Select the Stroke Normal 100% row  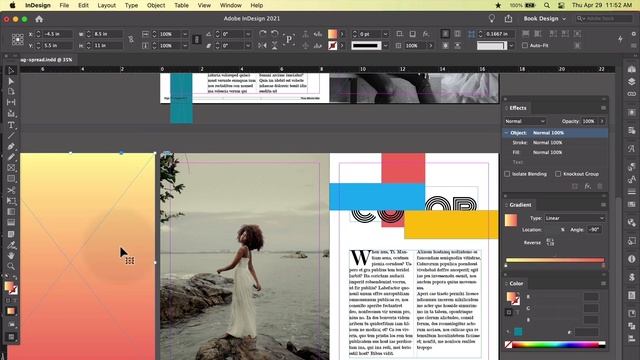point(556,142)
